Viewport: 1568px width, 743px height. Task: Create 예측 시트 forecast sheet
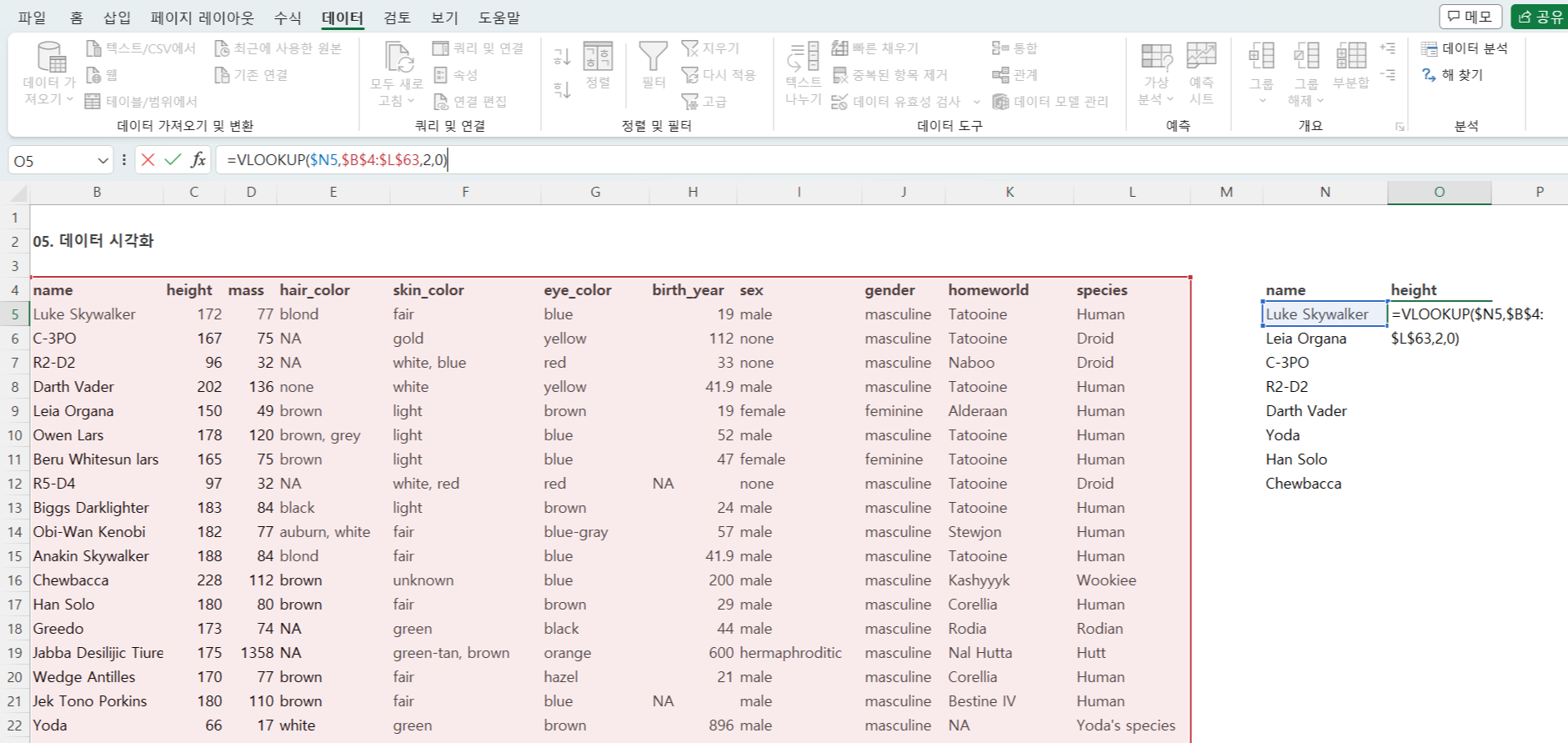point(1201,73)
